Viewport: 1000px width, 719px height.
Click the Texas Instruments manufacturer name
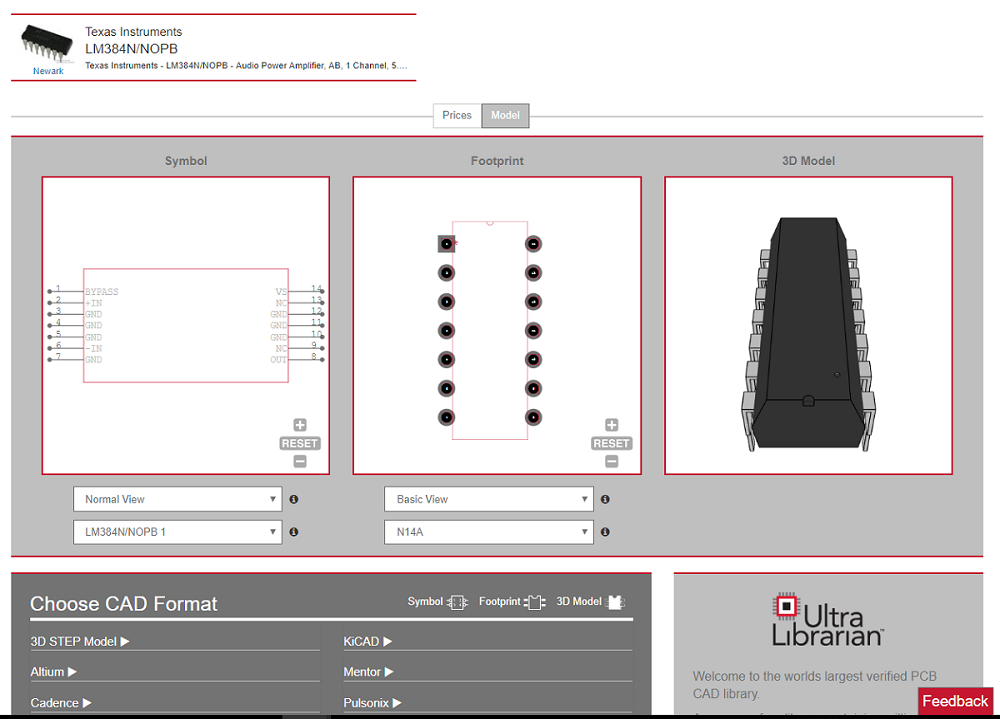[134, 32]
